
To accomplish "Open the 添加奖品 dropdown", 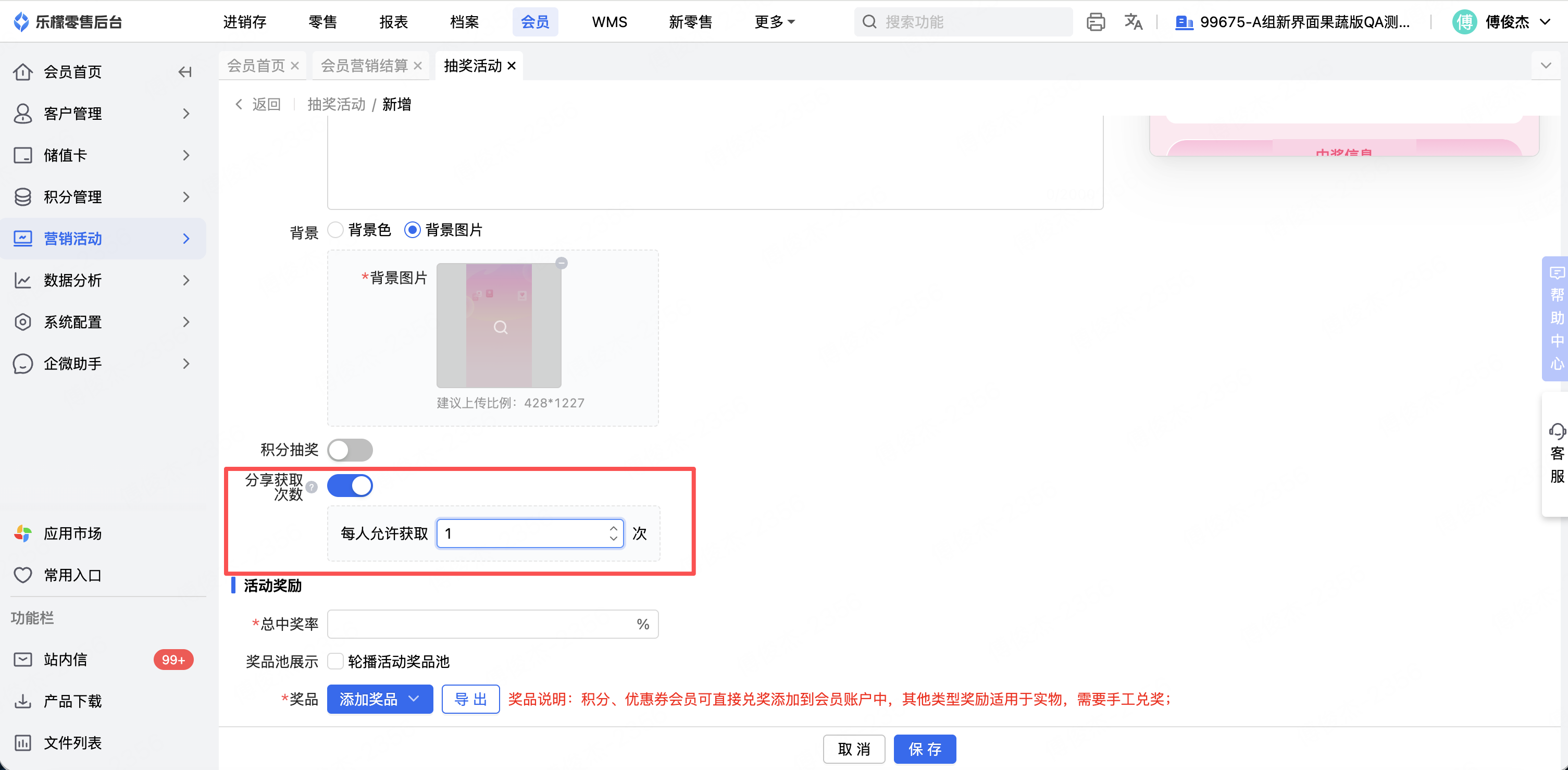I will coord(380,699).
